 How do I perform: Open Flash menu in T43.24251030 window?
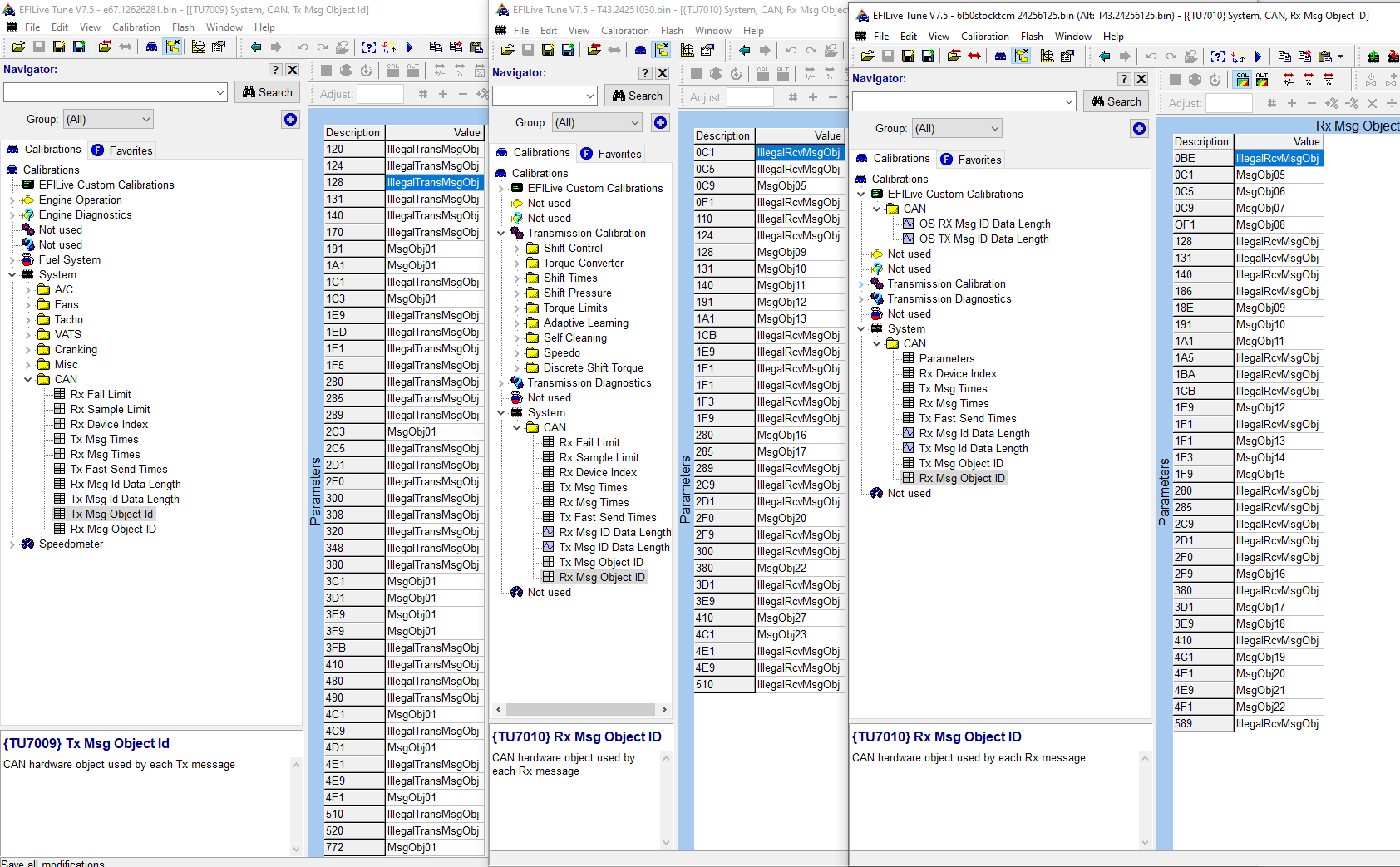coord(672,31)
